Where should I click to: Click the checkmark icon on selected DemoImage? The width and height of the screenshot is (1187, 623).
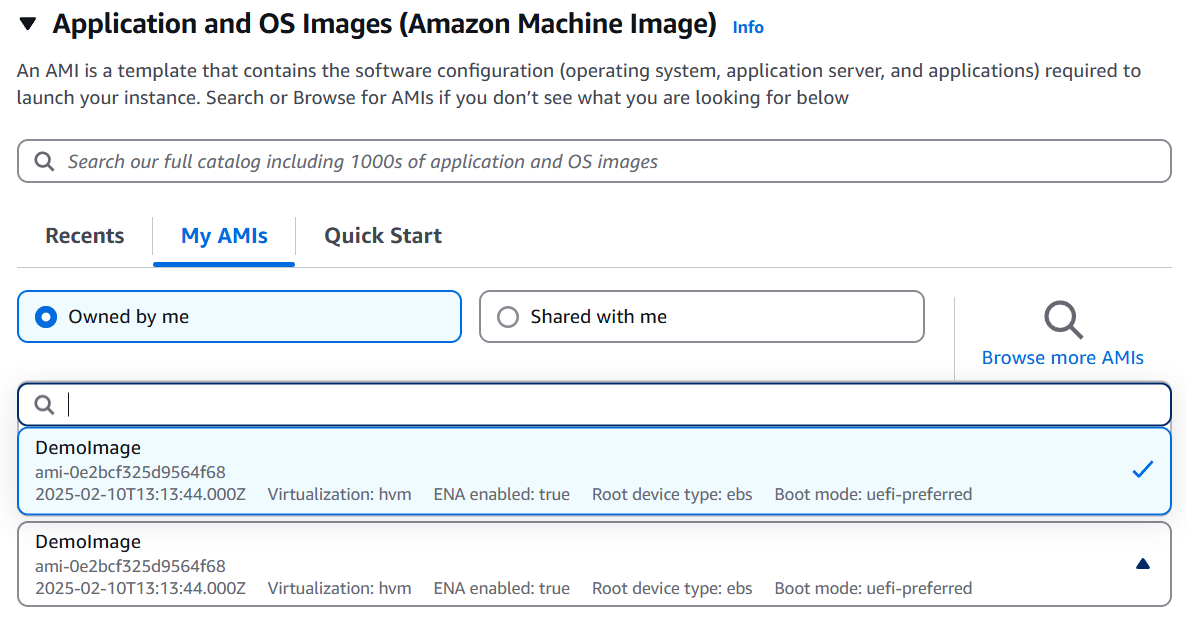click(x=1143, y=469)
